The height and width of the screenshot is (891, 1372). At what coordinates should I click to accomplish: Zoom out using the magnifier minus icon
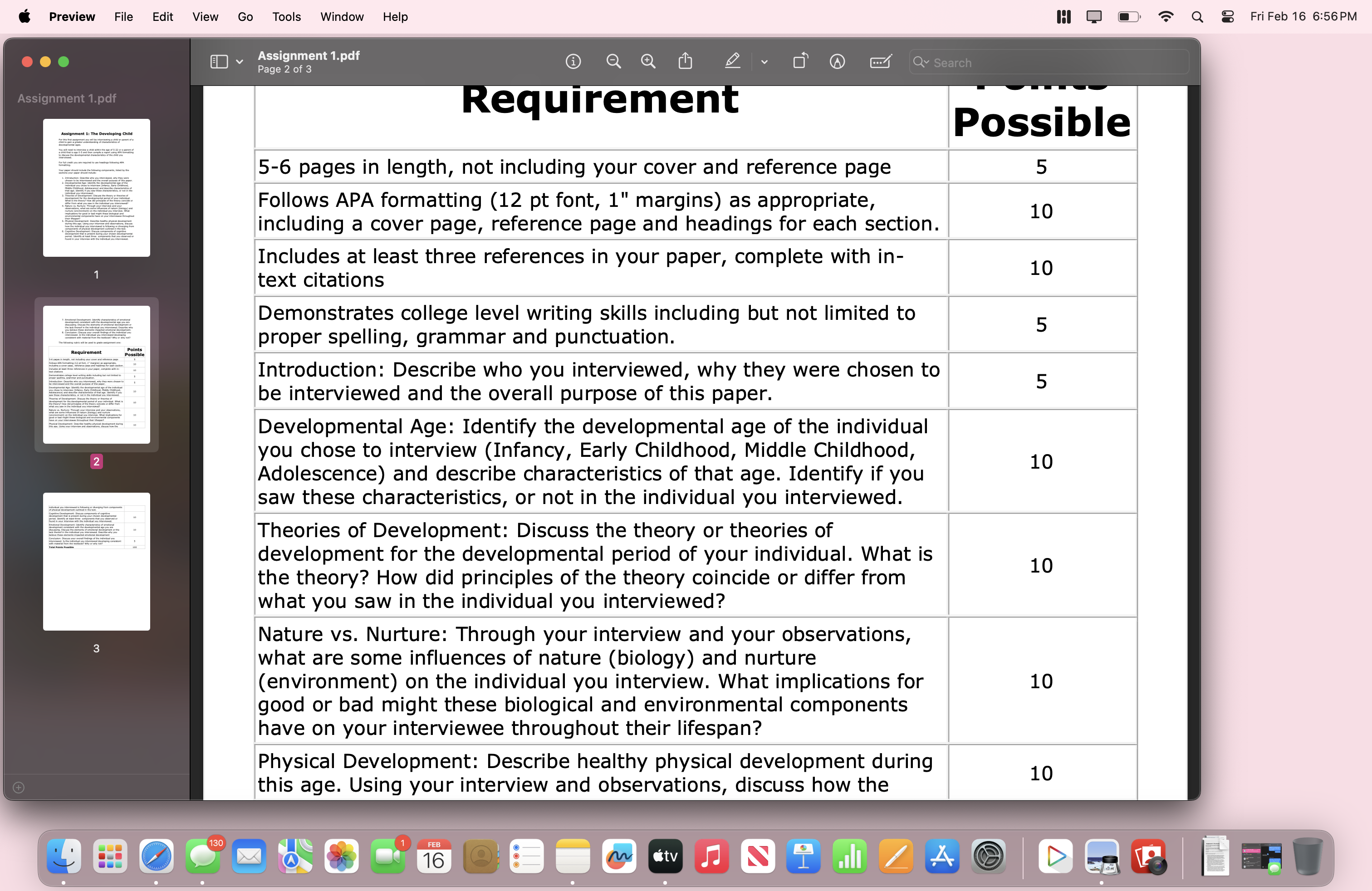[613, 62]
